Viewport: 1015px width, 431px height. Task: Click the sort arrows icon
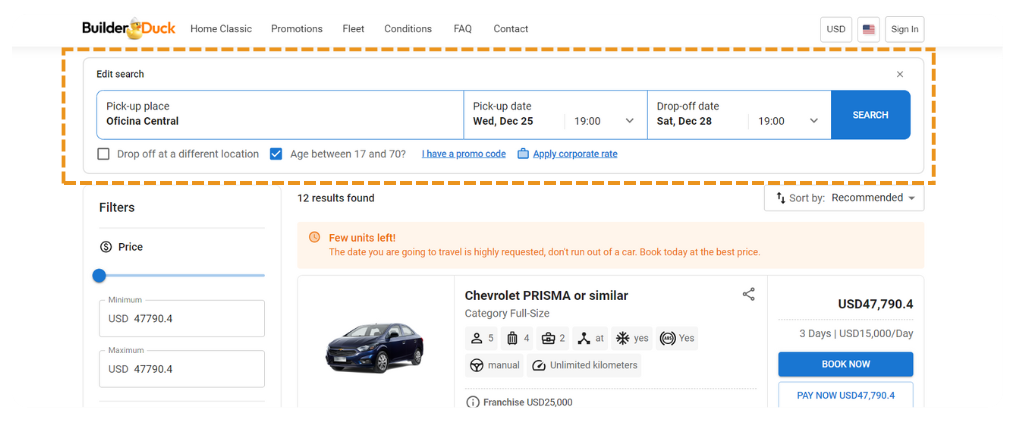pos(781,198)
